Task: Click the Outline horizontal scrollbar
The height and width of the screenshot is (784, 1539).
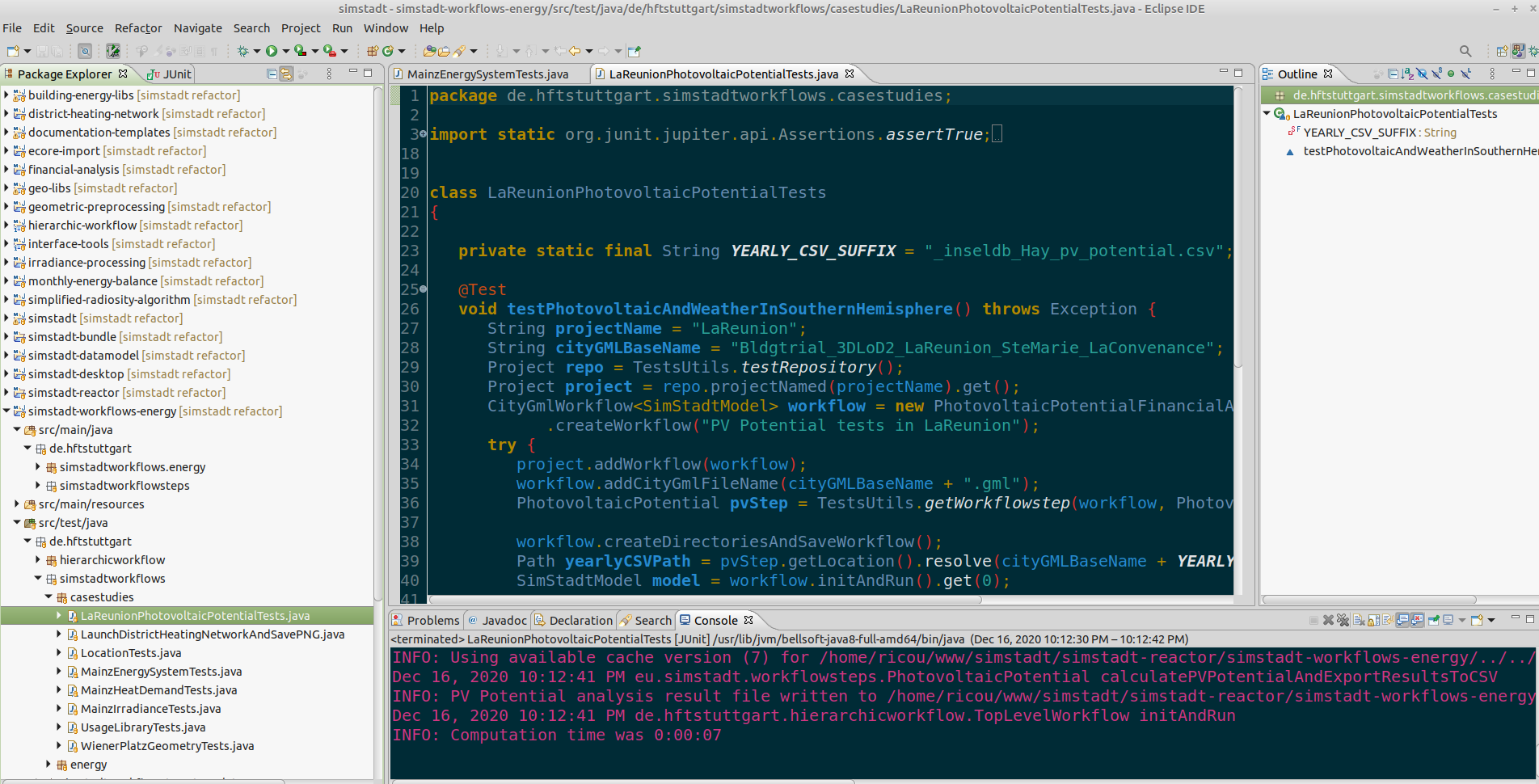Action: 1369,600
